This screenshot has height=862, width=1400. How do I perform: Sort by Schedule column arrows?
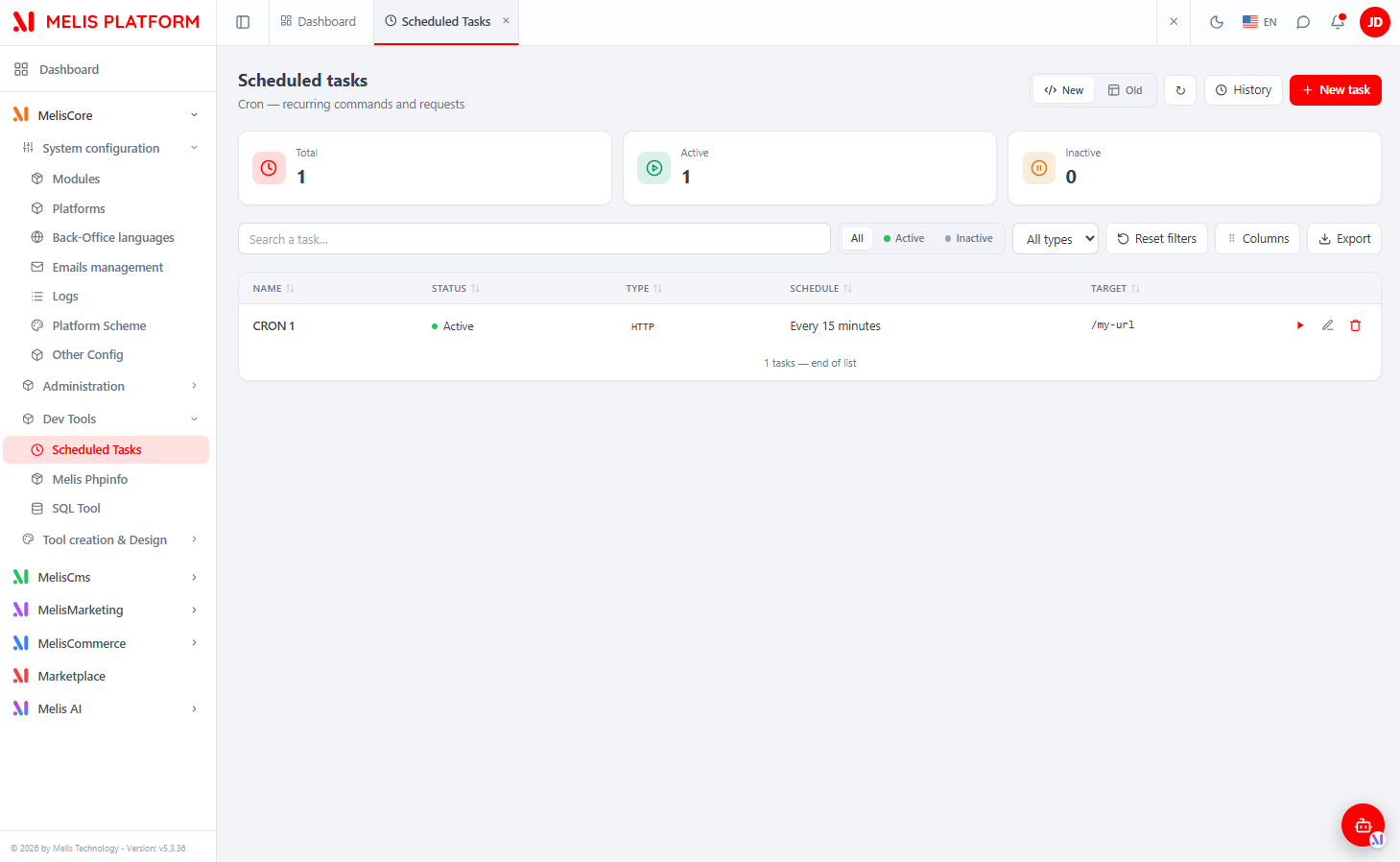click(847, 289)
